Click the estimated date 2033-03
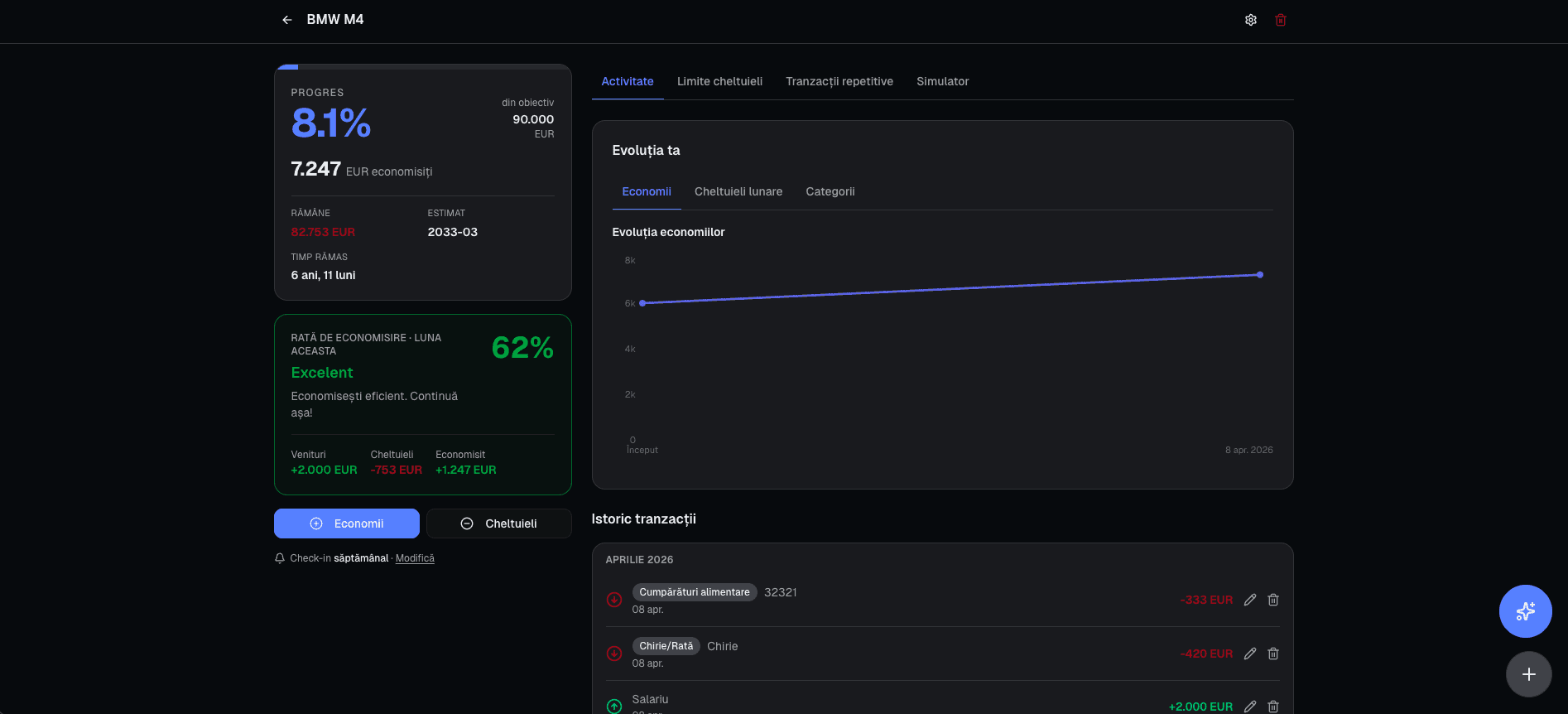1568x714 pixels. [453, 232]
